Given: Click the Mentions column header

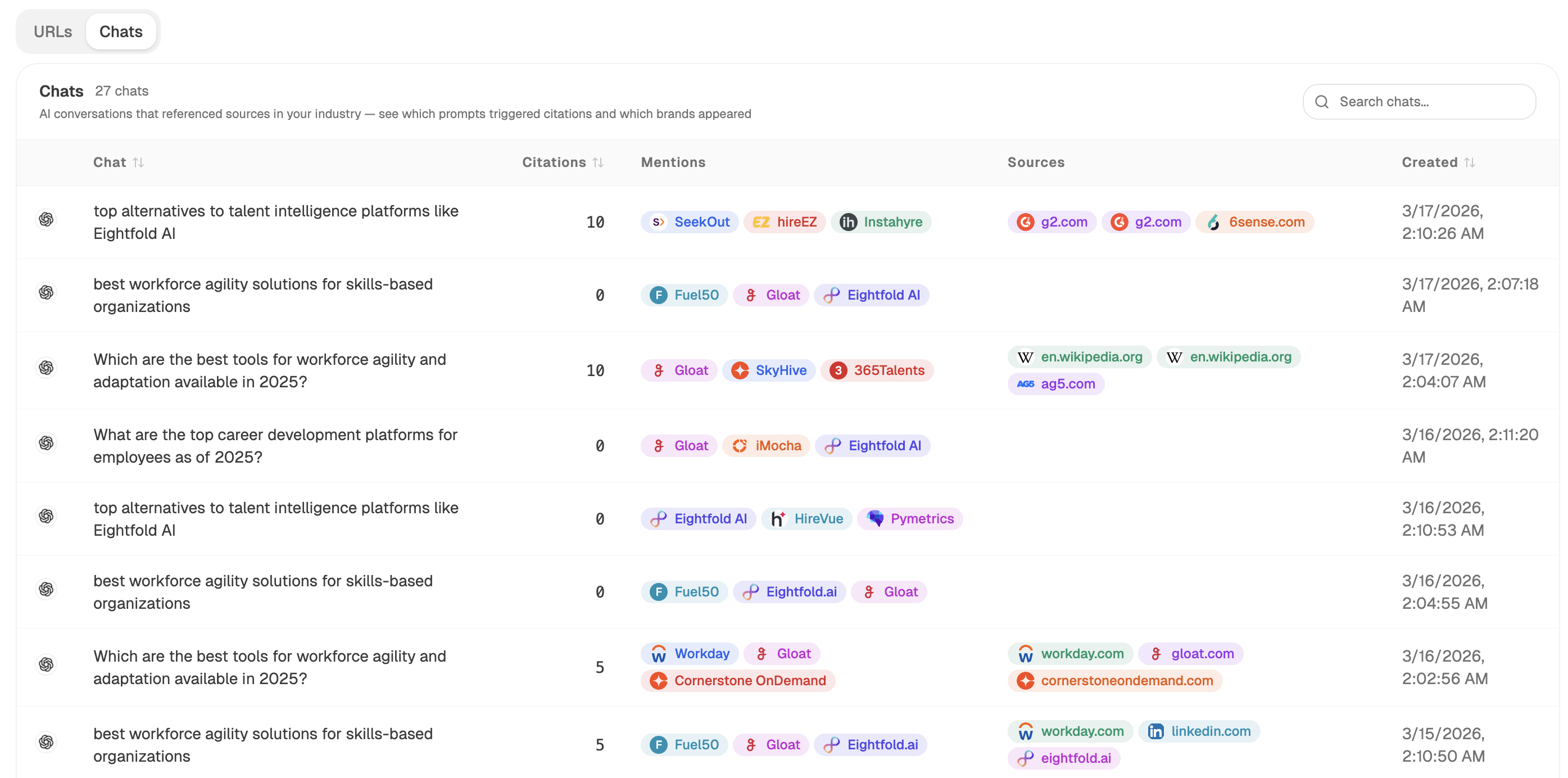Looking at the screenshot, I should point(673,162).
